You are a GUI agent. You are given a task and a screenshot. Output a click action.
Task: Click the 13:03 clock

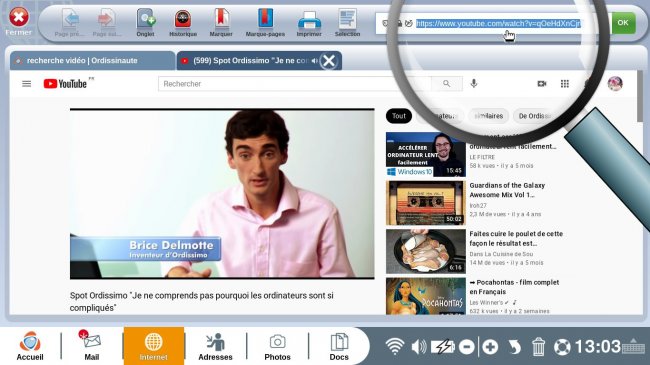coord(597,346)
